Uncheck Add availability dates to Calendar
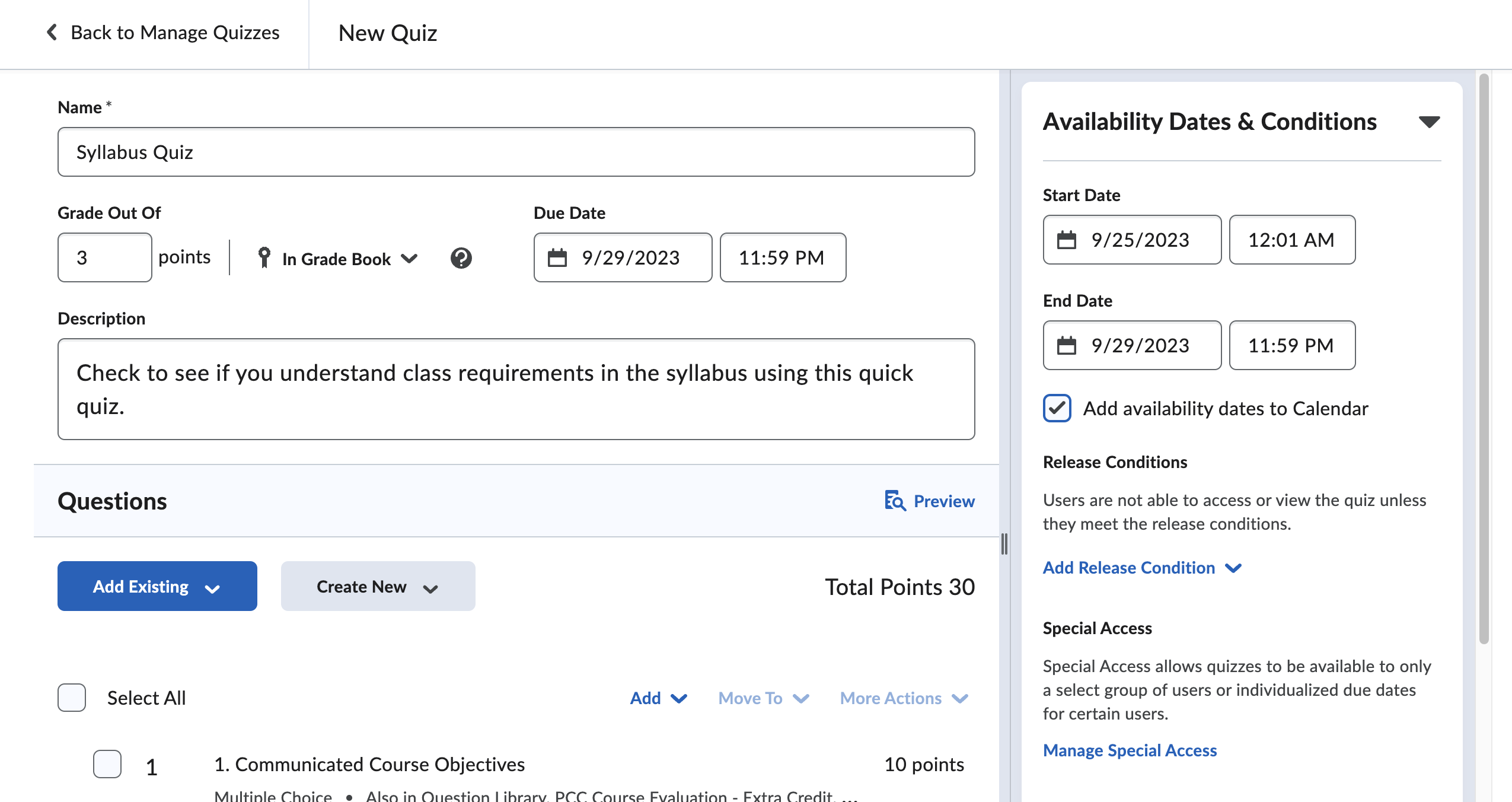The image size is (1512, 802). 1057,408
